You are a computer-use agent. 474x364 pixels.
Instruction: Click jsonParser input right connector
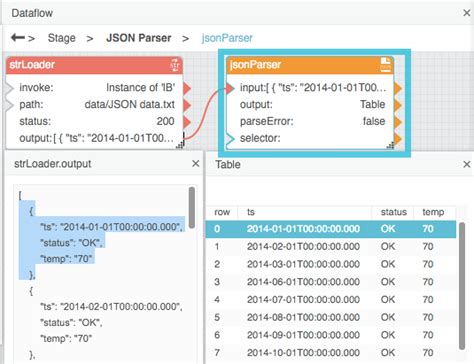click(x=398, y=88)
